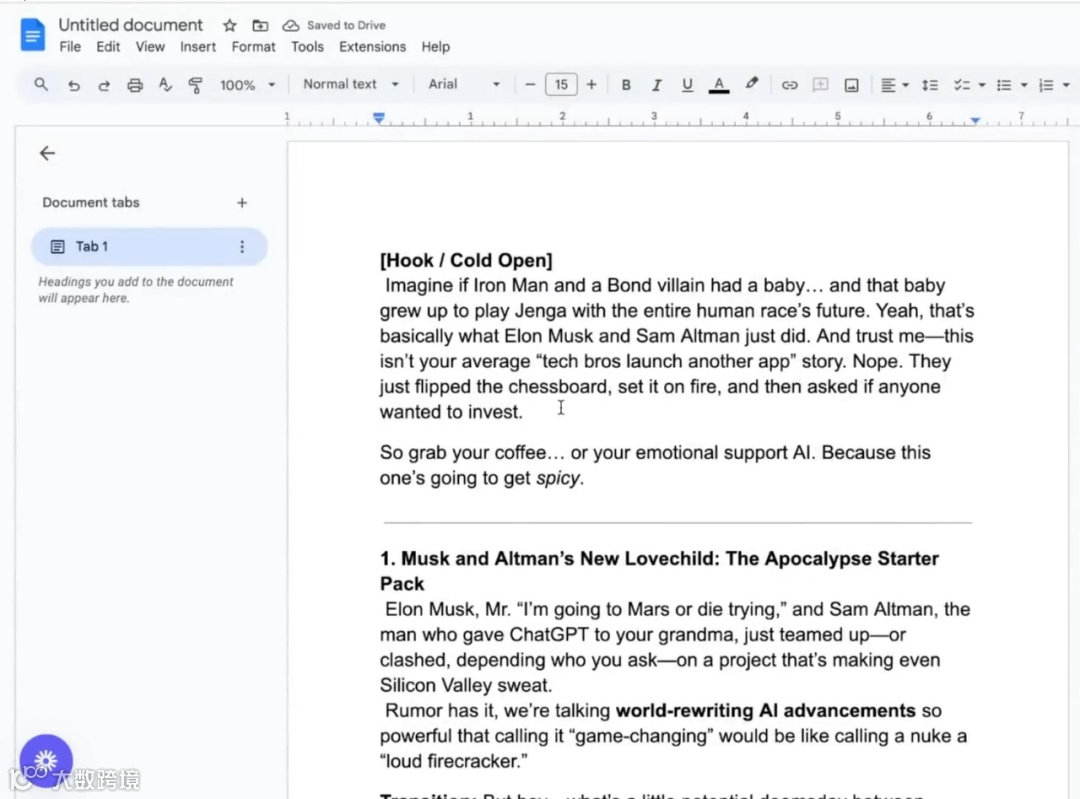1080x799 pixels.
Task: Click the Saved to Drive cloud icon
Action: [x=291, y=25]
